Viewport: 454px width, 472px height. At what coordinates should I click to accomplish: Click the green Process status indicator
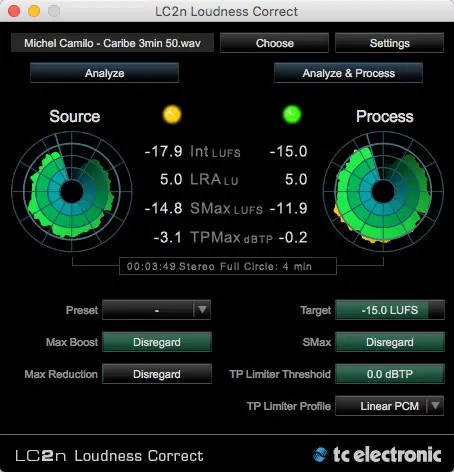click(292, 114)
